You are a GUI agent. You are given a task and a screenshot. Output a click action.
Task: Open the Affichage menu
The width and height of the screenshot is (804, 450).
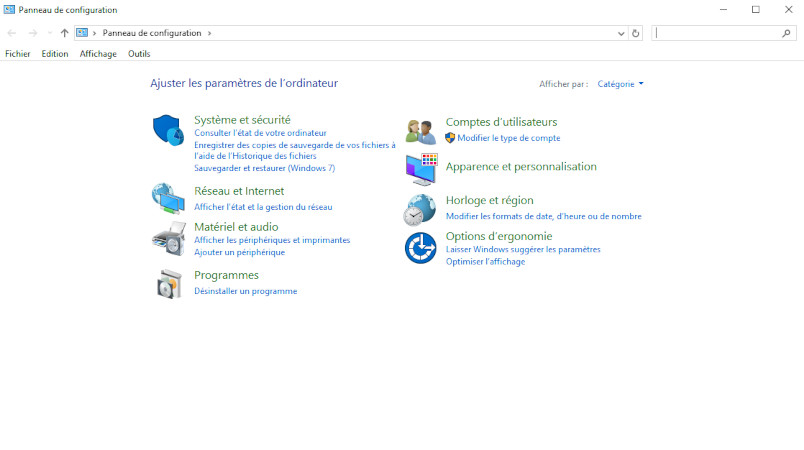click(x=98, y=54)
